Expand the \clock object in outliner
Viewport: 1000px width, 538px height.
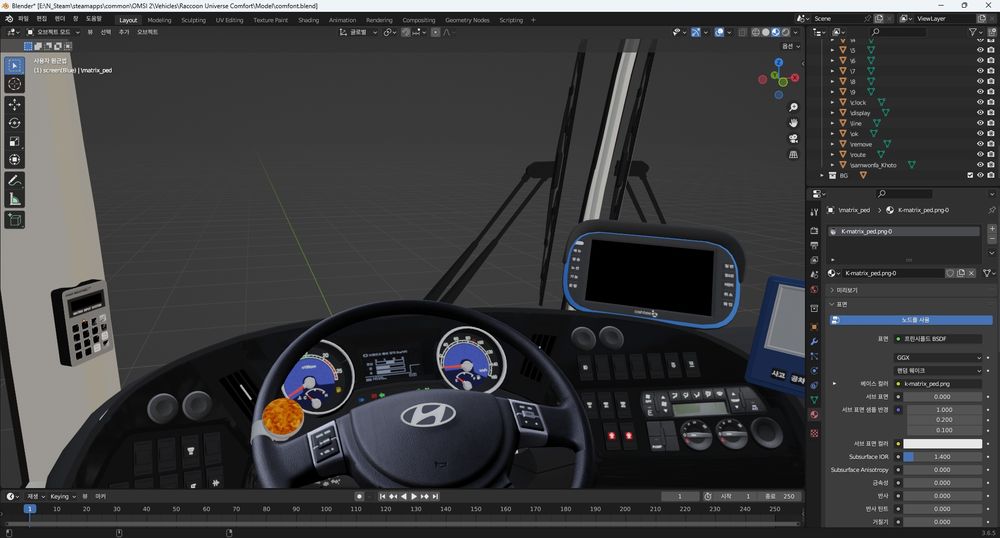pyautogui.click(x=832, y=103)
